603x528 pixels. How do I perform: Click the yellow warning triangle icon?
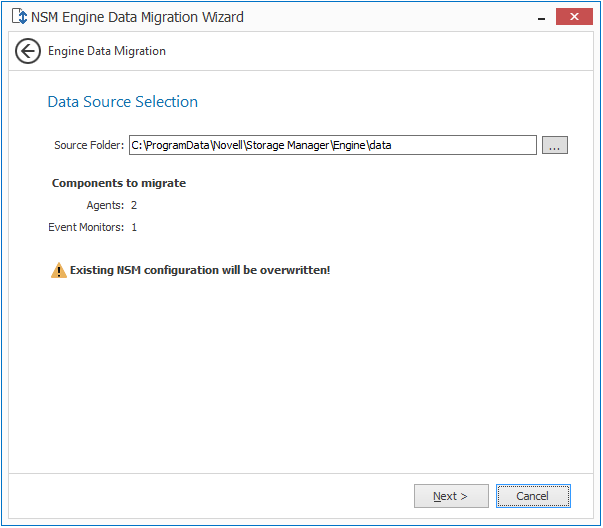[59, 270]
